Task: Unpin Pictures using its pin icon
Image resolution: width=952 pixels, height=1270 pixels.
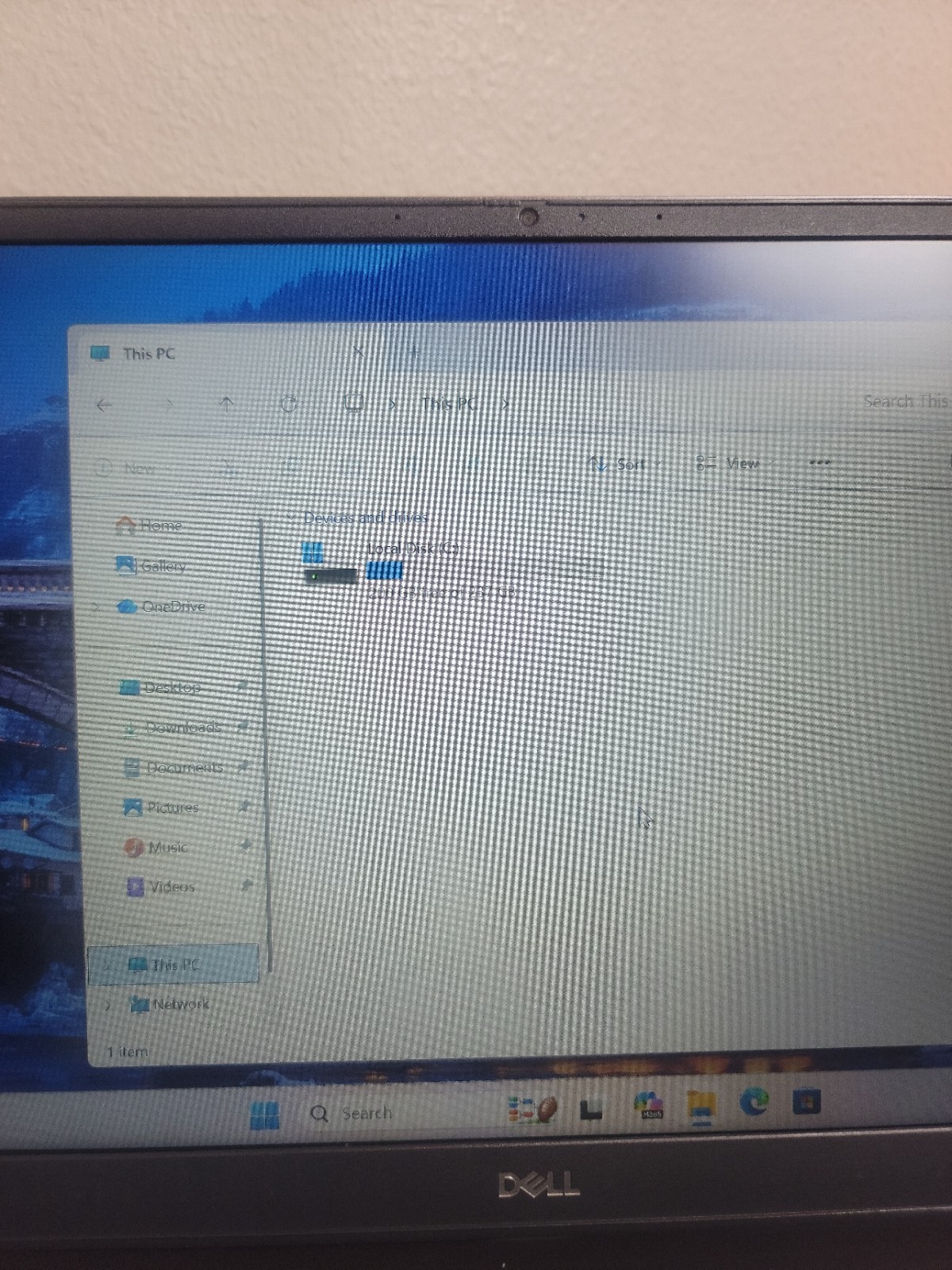Action: 244,806
